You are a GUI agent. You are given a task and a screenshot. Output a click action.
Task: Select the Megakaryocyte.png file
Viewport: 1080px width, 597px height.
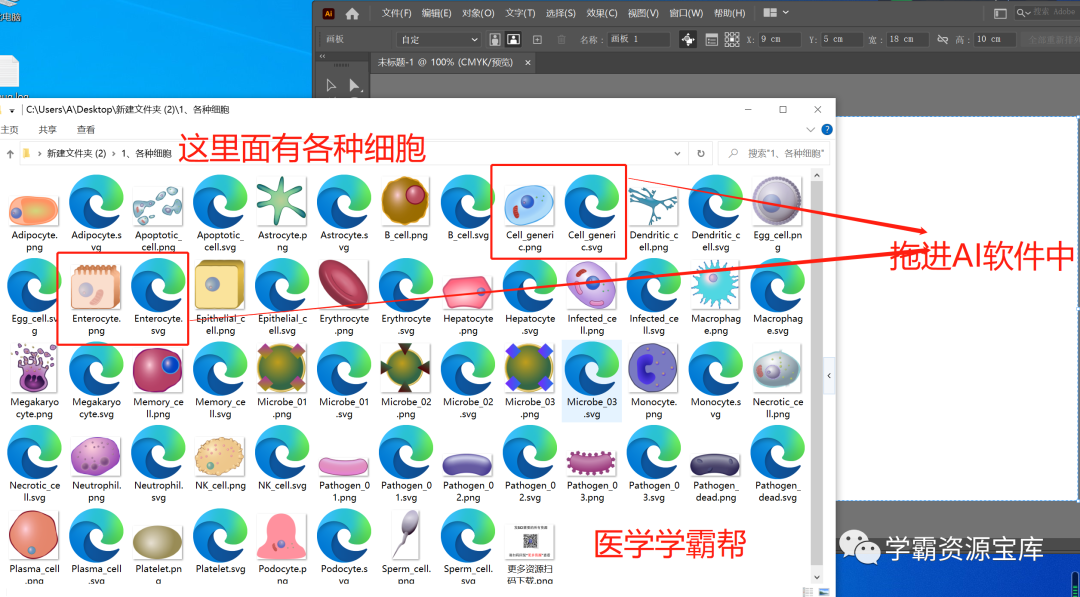34,381
